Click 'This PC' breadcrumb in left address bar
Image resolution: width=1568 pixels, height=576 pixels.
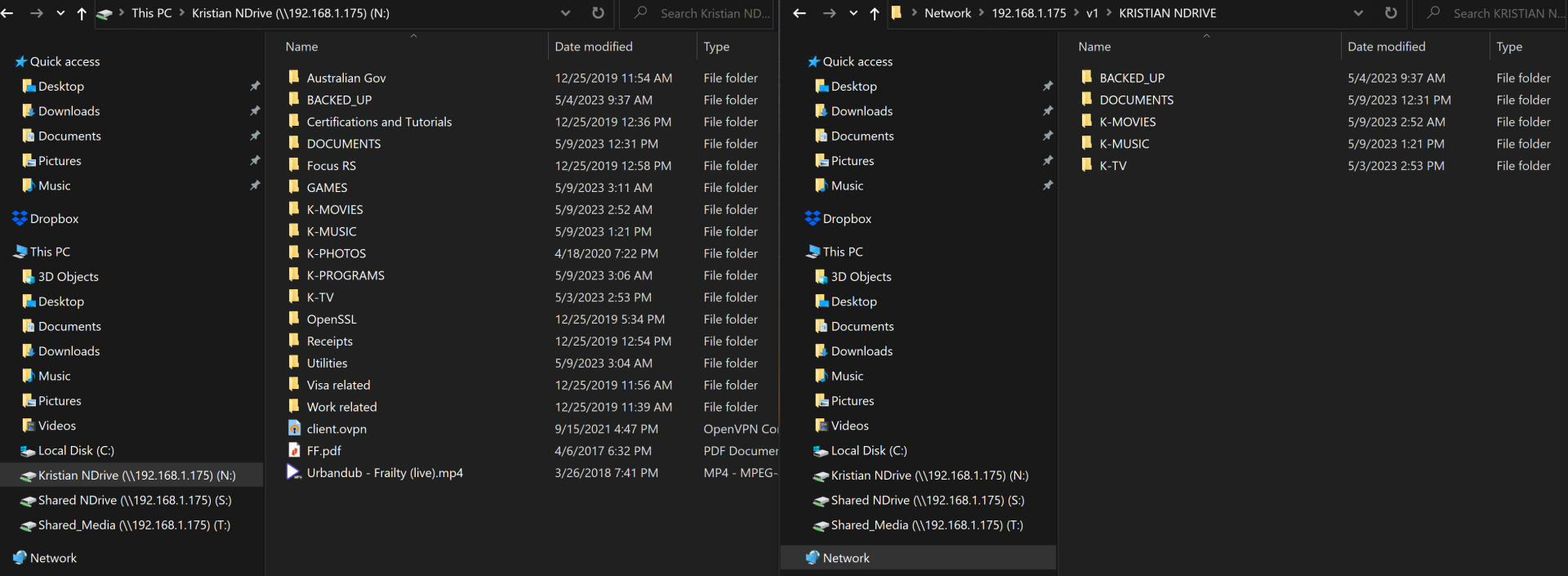pyautogui.click(x=152, y=13)
